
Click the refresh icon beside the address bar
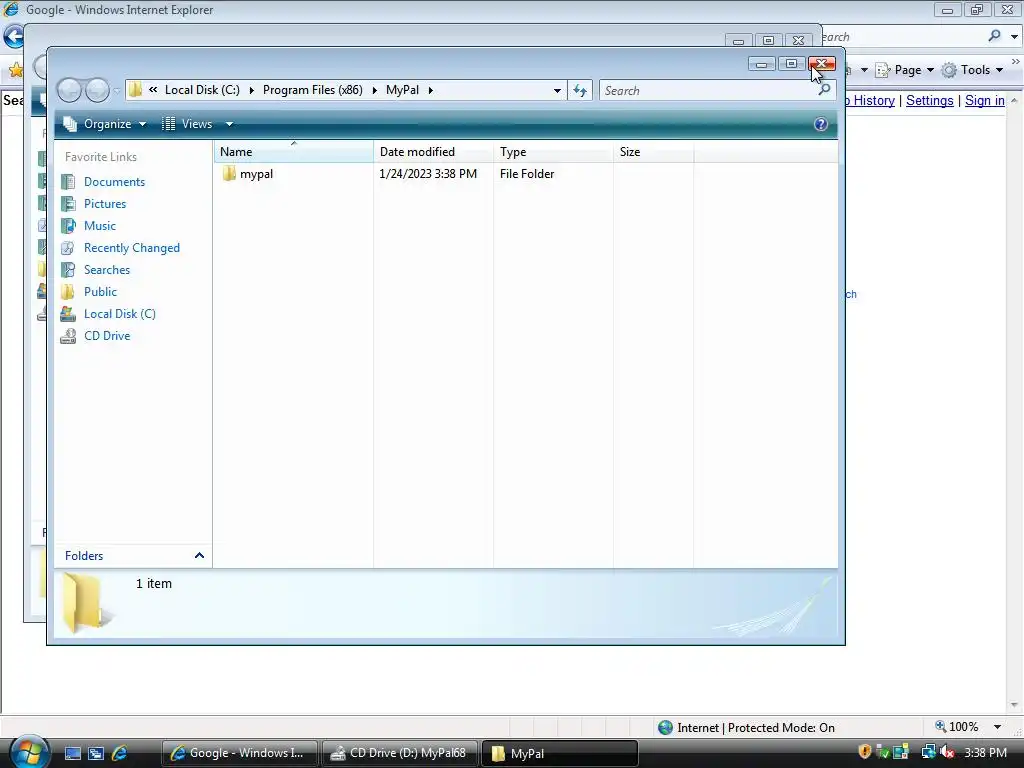point(580,90)
